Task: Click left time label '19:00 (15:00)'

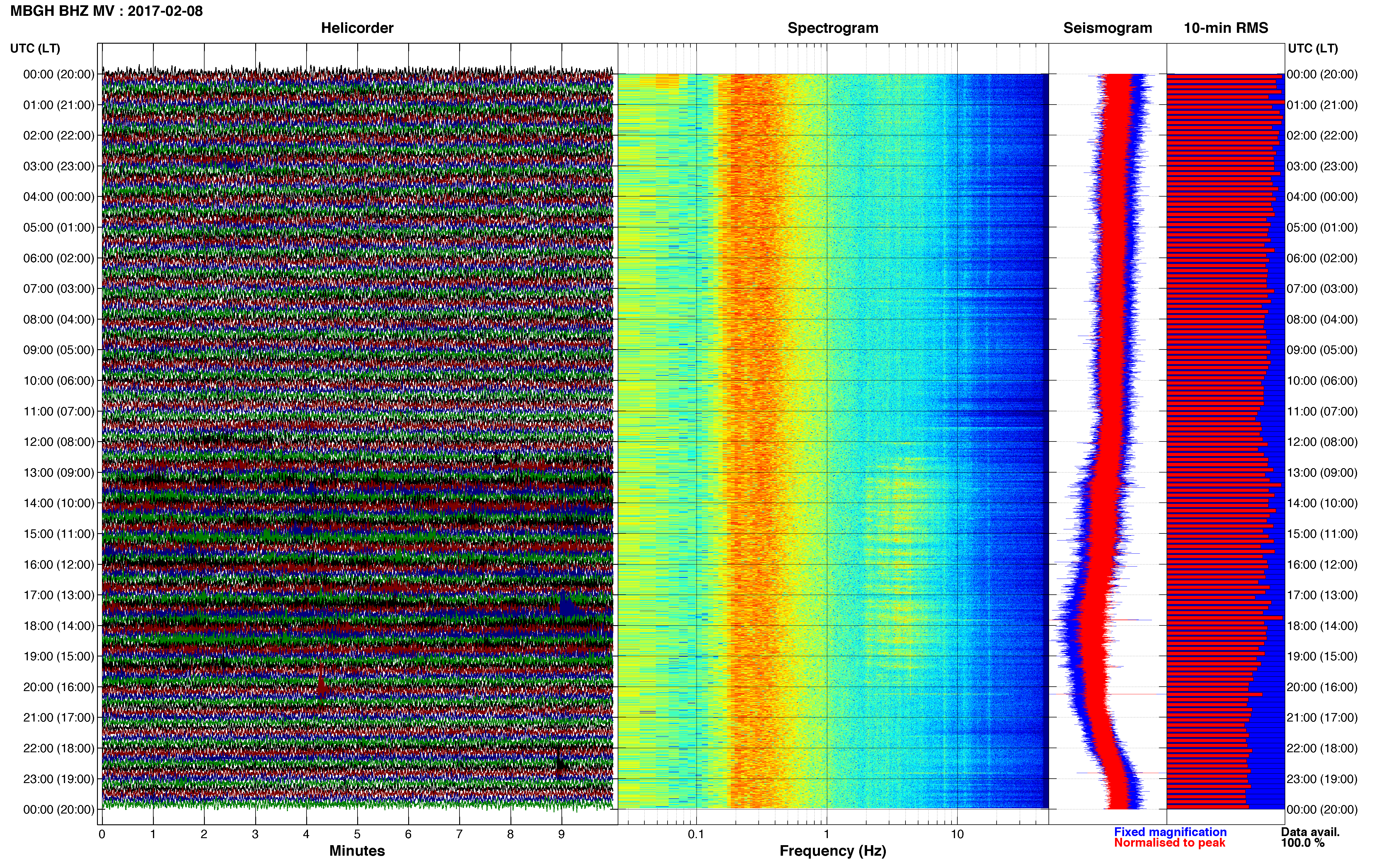Action: coord(59,656)
